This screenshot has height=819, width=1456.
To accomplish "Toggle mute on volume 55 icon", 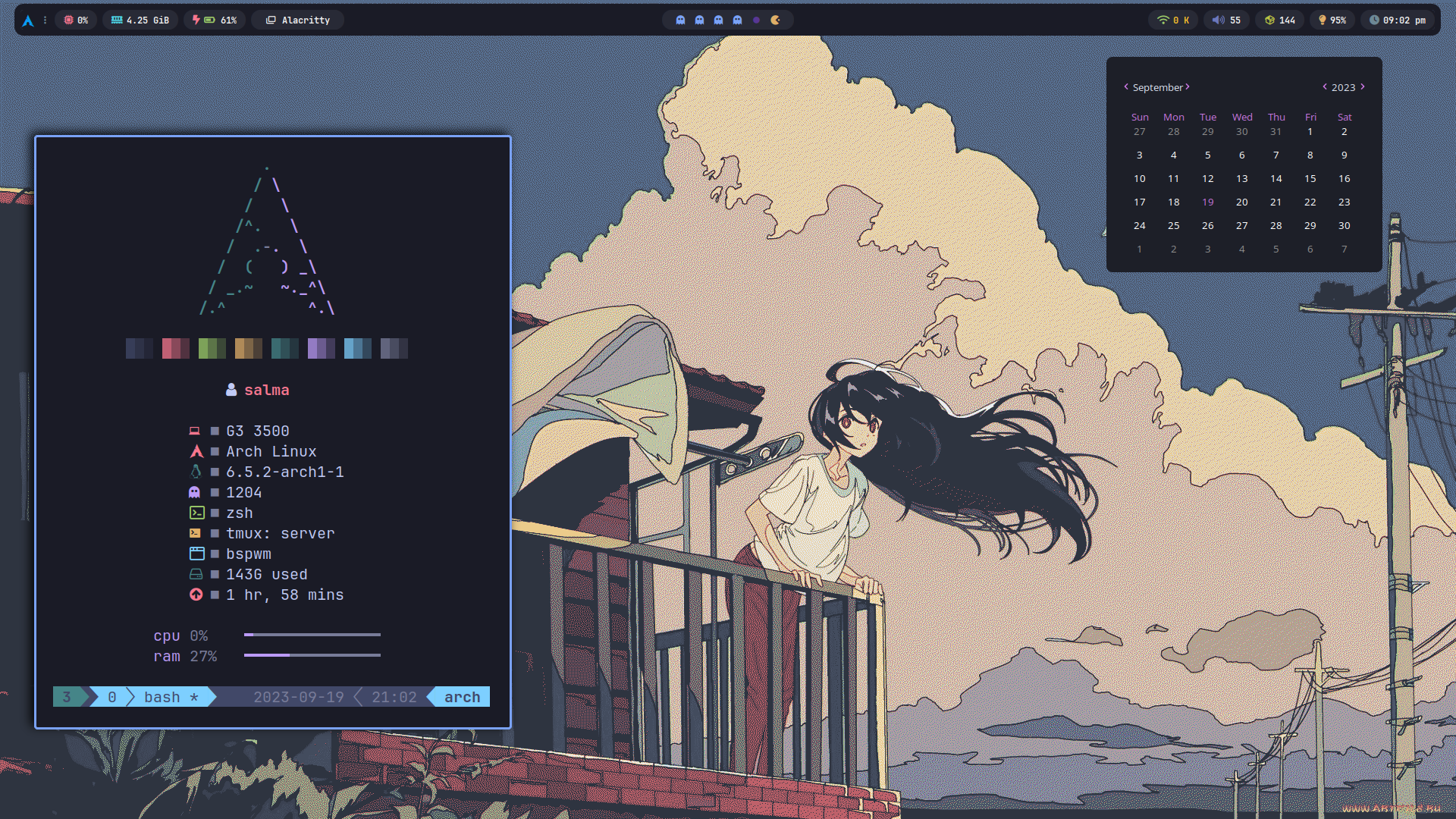I will tap(1218, 20).
